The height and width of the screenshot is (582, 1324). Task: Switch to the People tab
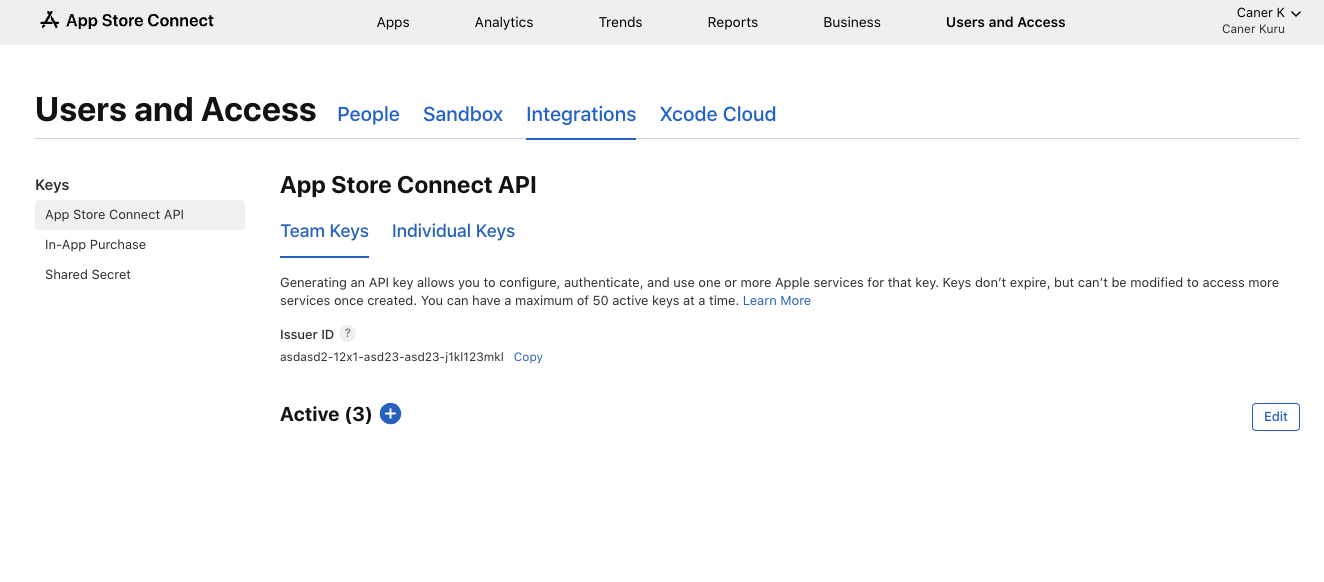368,114
